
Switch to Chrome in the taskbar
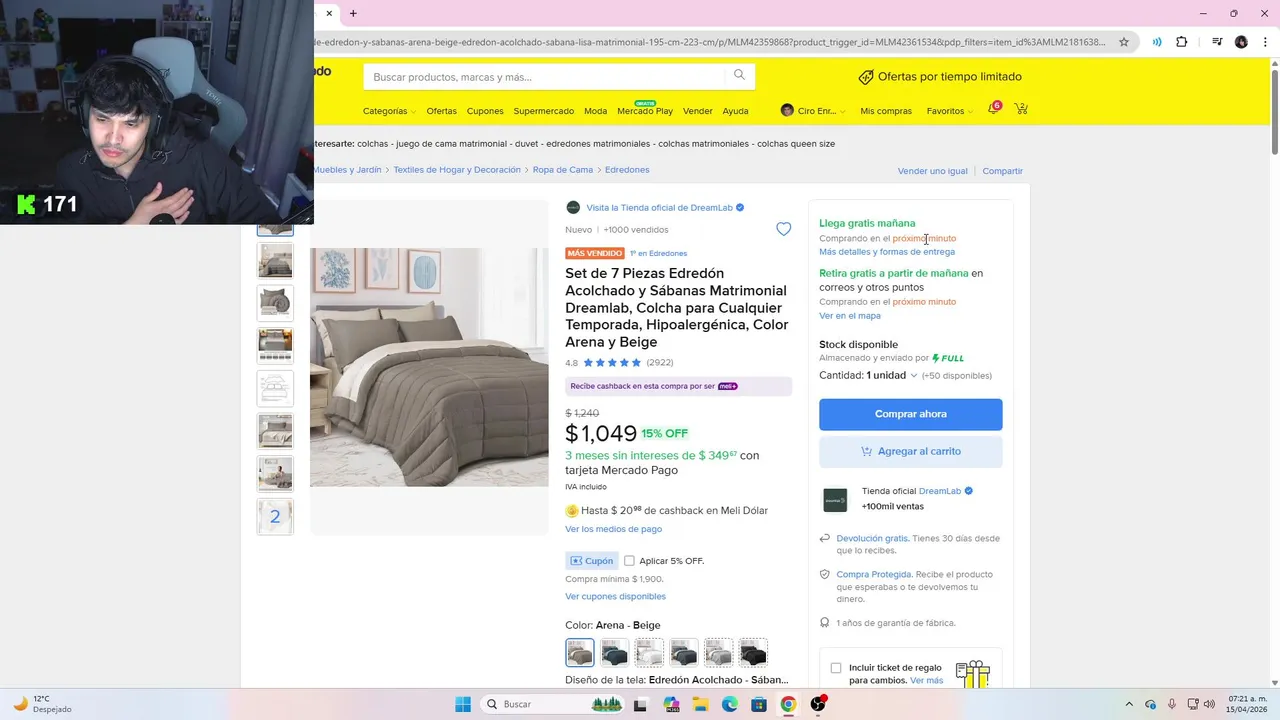(x=788, y=704)
